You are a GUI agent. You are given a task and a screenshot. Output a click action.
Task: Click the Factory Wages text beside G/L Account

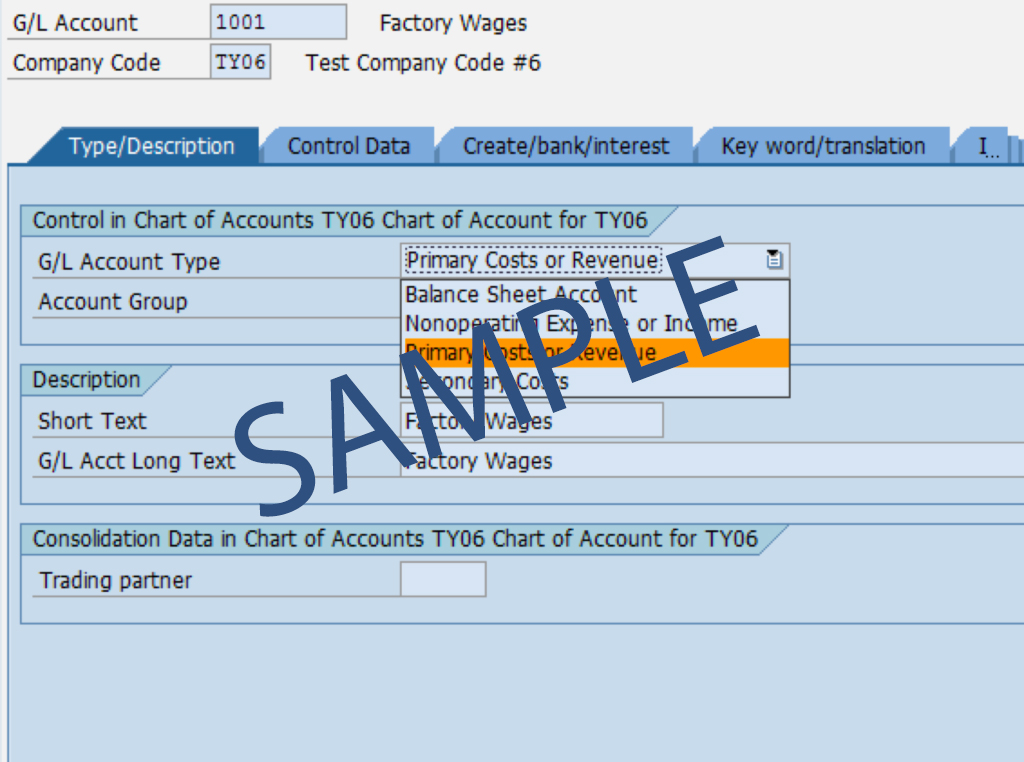point(453,23)
